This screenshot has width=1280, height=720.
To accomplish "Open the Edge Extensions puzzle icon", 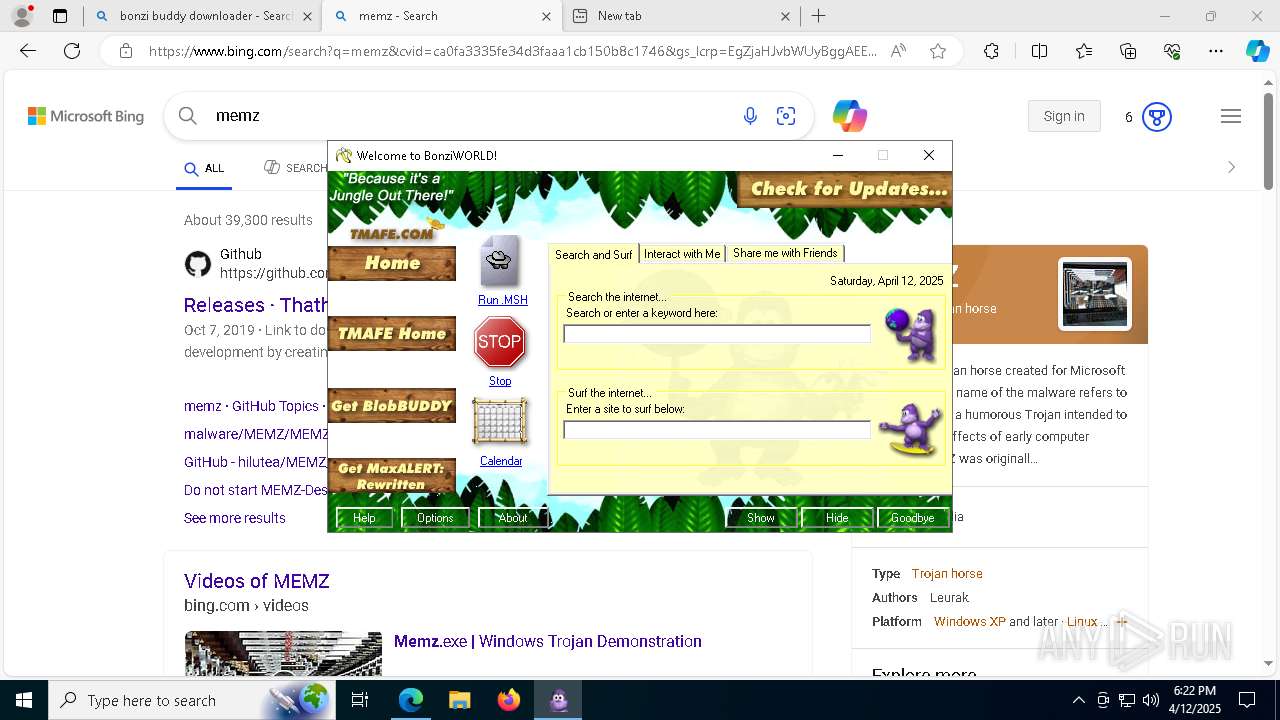I will [991, 51].
